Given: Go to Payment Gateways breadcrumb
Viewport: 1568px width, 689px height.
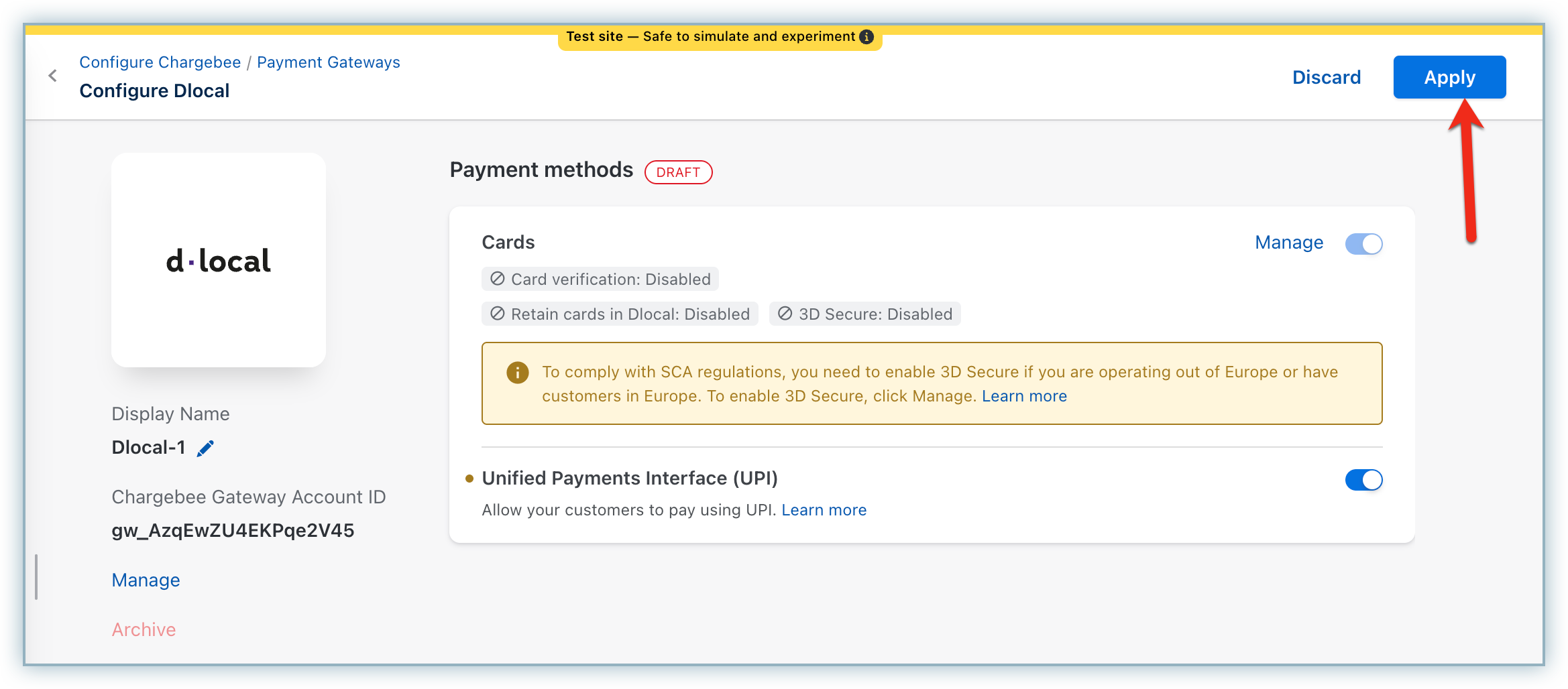Looking at the screenshot, I should 328,62.
